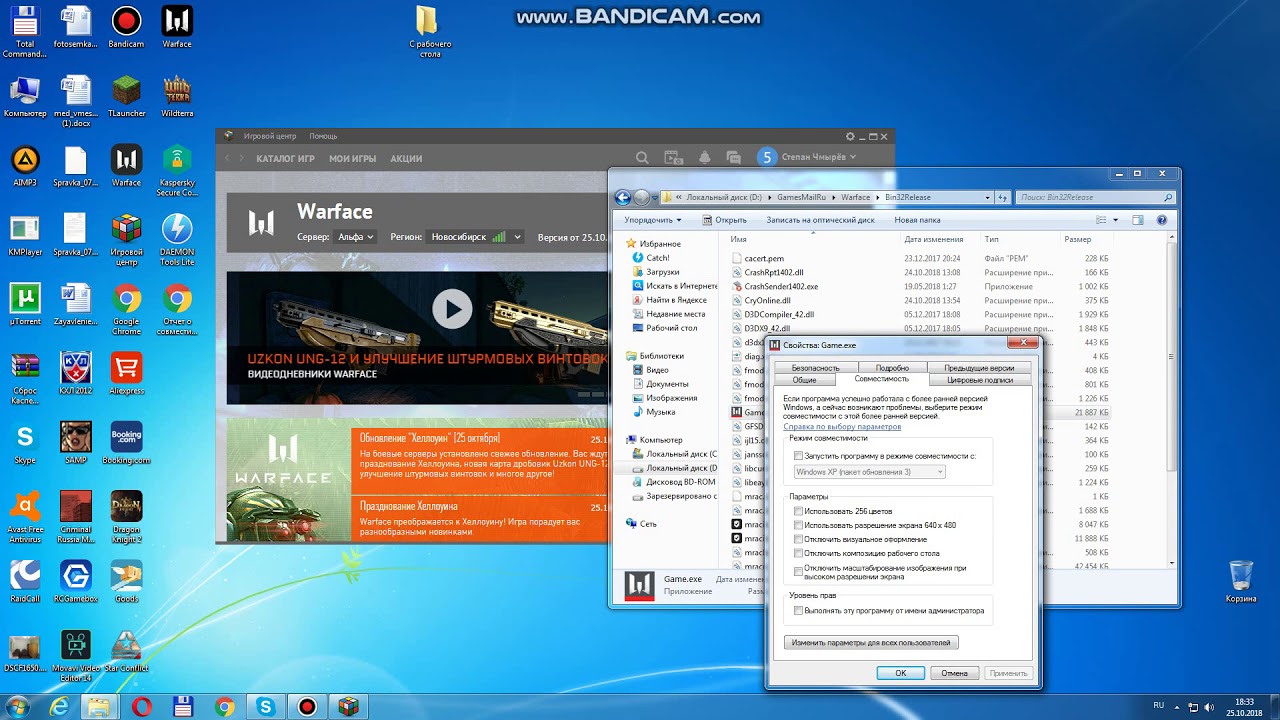
Task: Click the Explorer search field 'Поиск: Bin32Release'
Action: pyautogui.click(x=1095, y=198)
